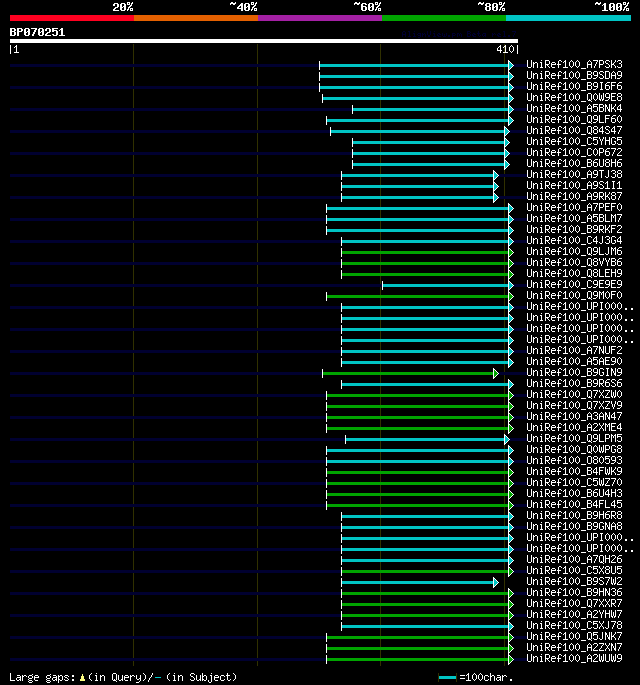This screenshot has width=640, height=685.
Task: Open hit UniRef100_B9HN36
Action: pyautogui.click(x=574, y=593)
